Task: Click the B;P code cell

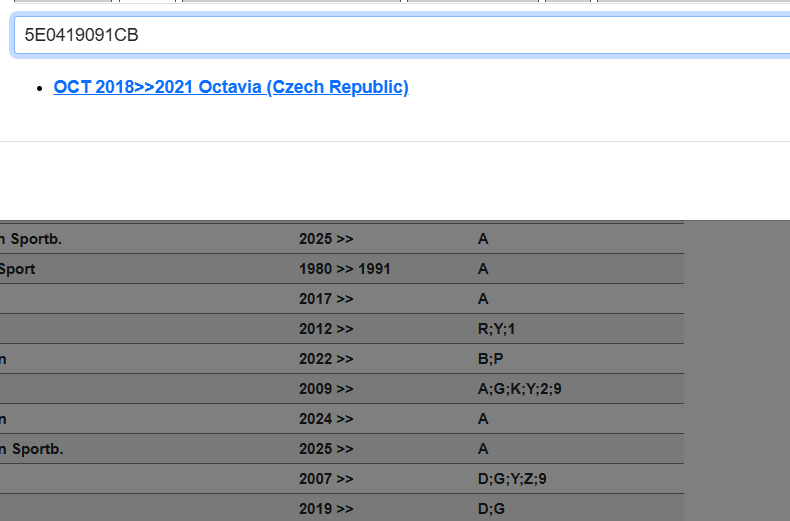Action: 490,359
